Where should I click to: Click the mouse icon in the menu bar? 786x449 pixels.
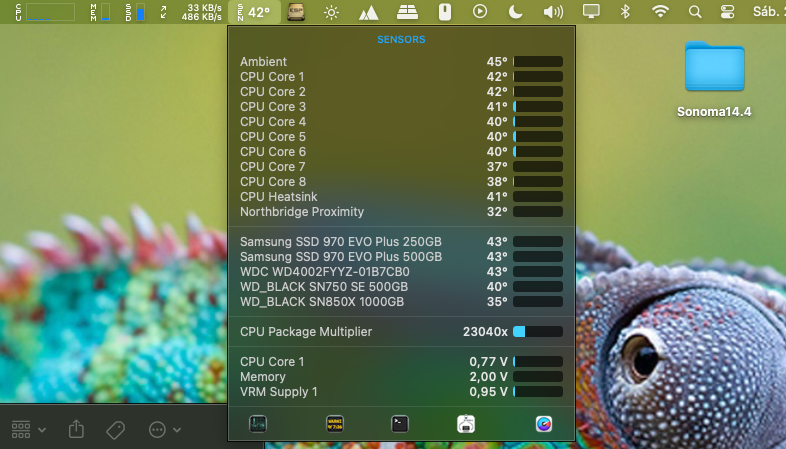point(445,12)
